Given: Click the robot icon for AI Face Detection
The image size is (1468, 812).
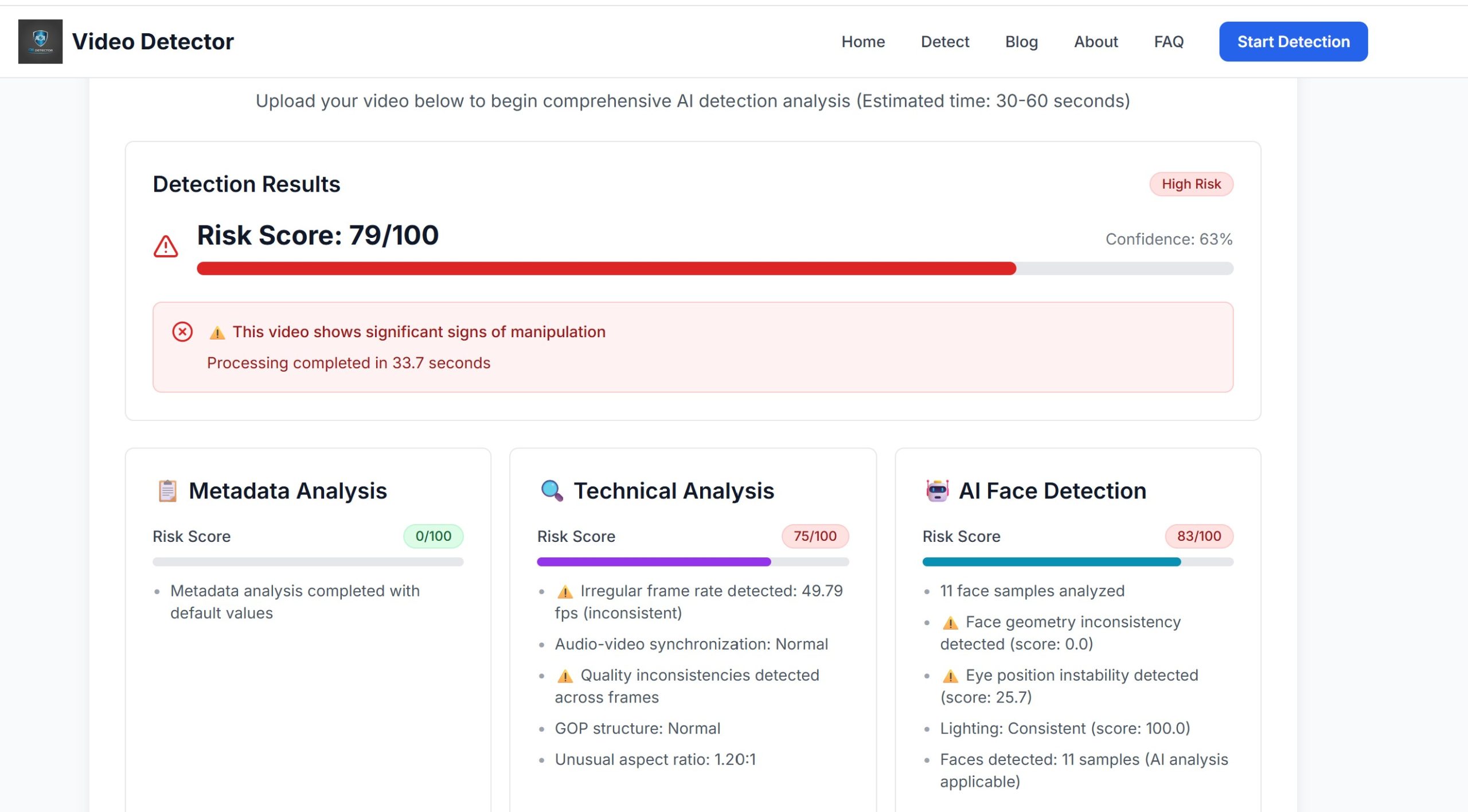Looking at the screenshot, I should tap(937, 491).
